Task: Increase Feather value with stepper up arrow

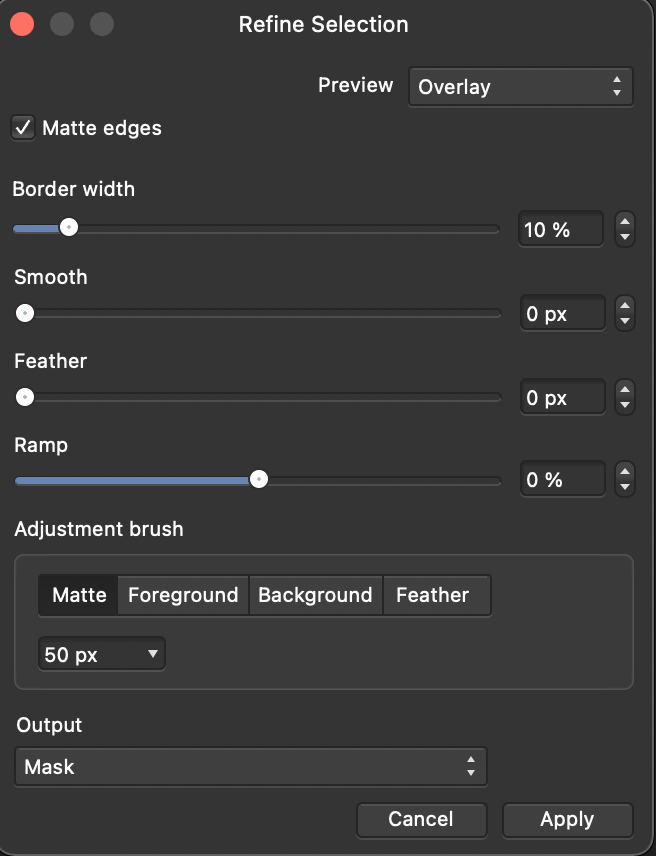Action: (x=626, y=390)
